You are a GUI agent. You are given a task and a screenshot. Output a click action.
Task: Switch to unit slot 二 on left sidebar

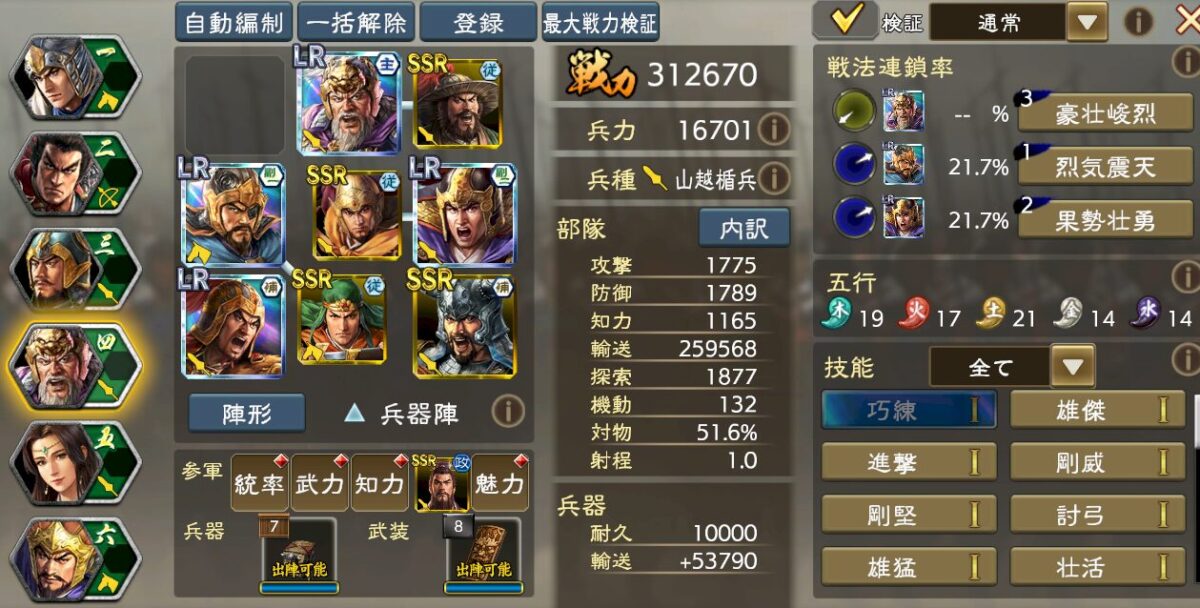click(x=75, y=172)
